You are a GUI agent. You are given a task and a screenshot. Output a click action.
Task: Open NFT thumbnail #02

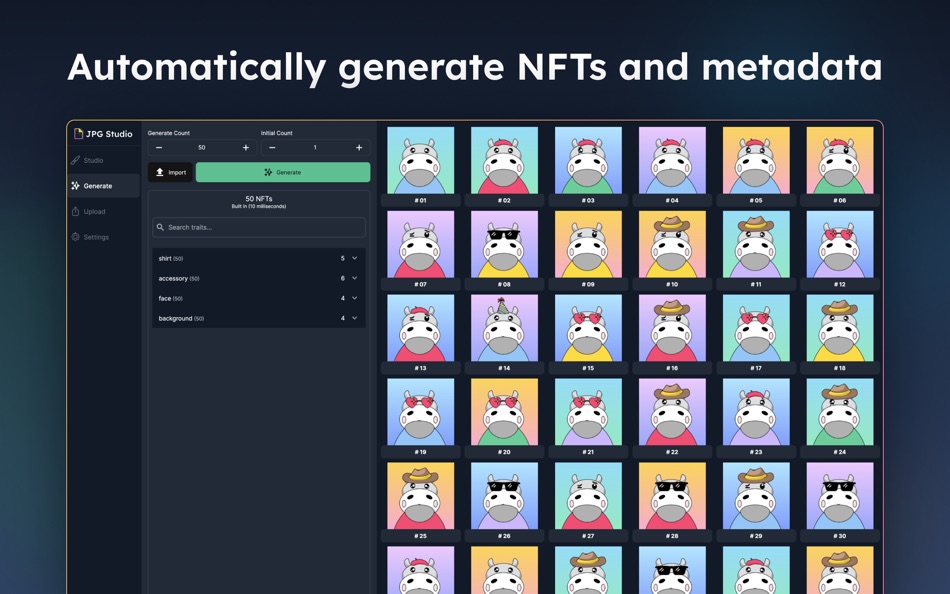504,161
